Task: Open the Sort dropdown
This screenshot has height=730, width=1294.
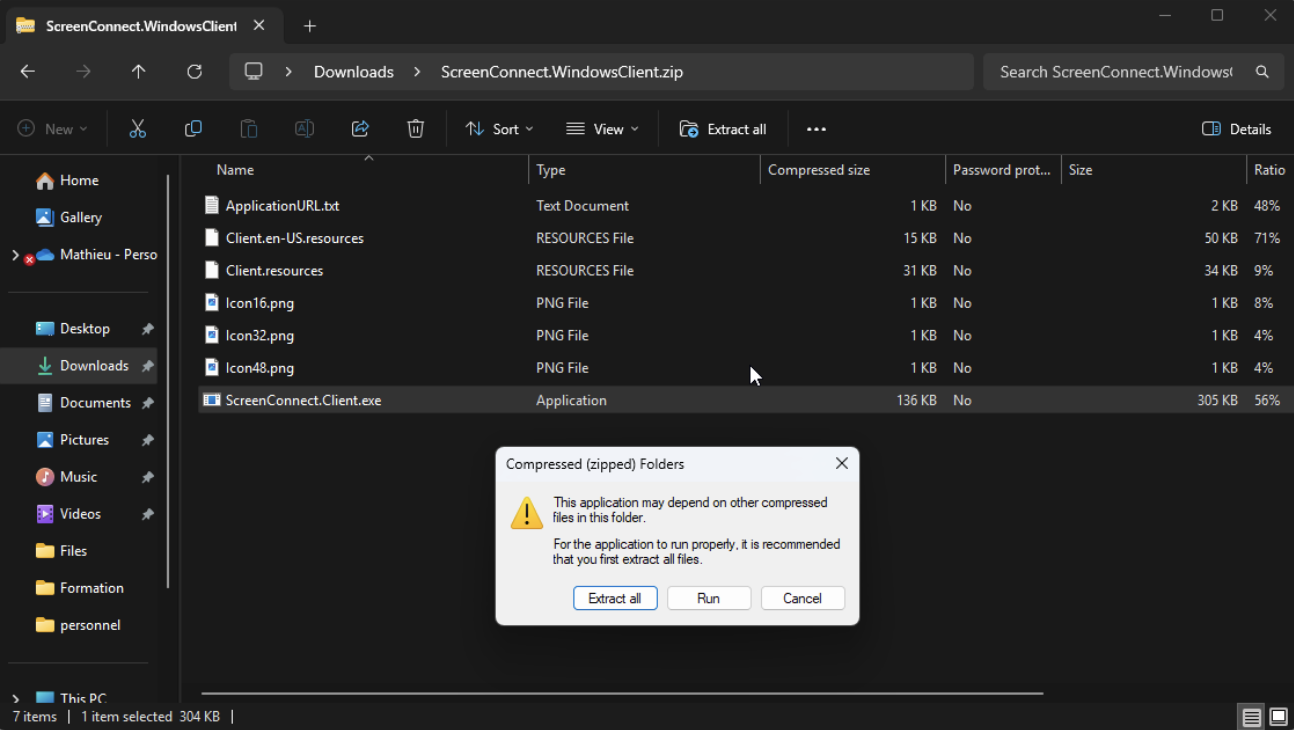Action: click(x=499, y=128)
